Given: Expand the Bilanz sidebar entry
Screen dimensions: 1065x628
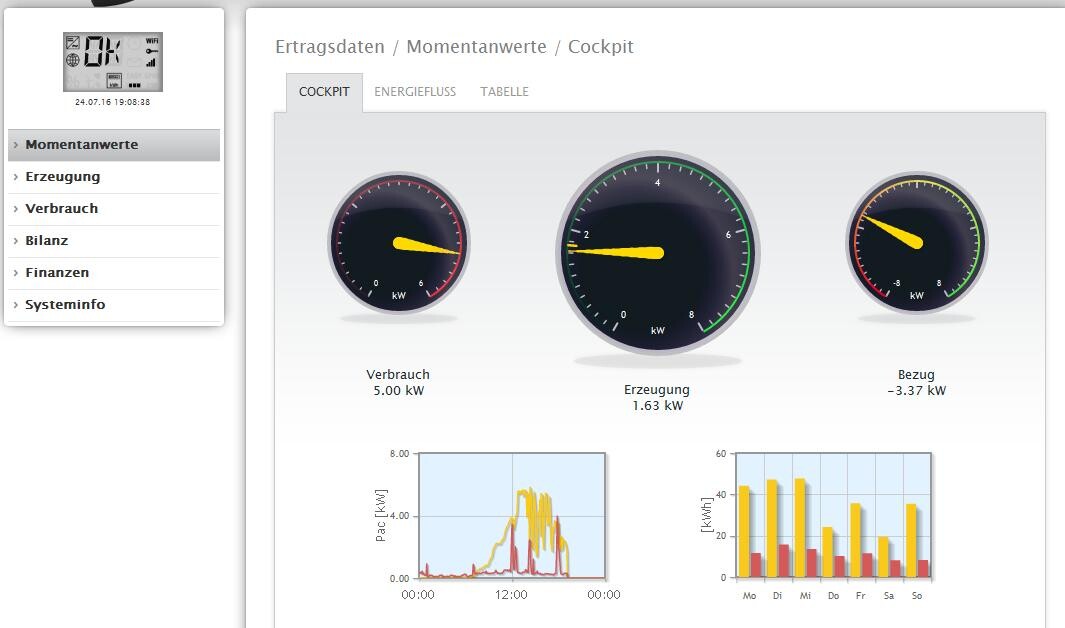Looking at the screenshot, I should (47, 241).
